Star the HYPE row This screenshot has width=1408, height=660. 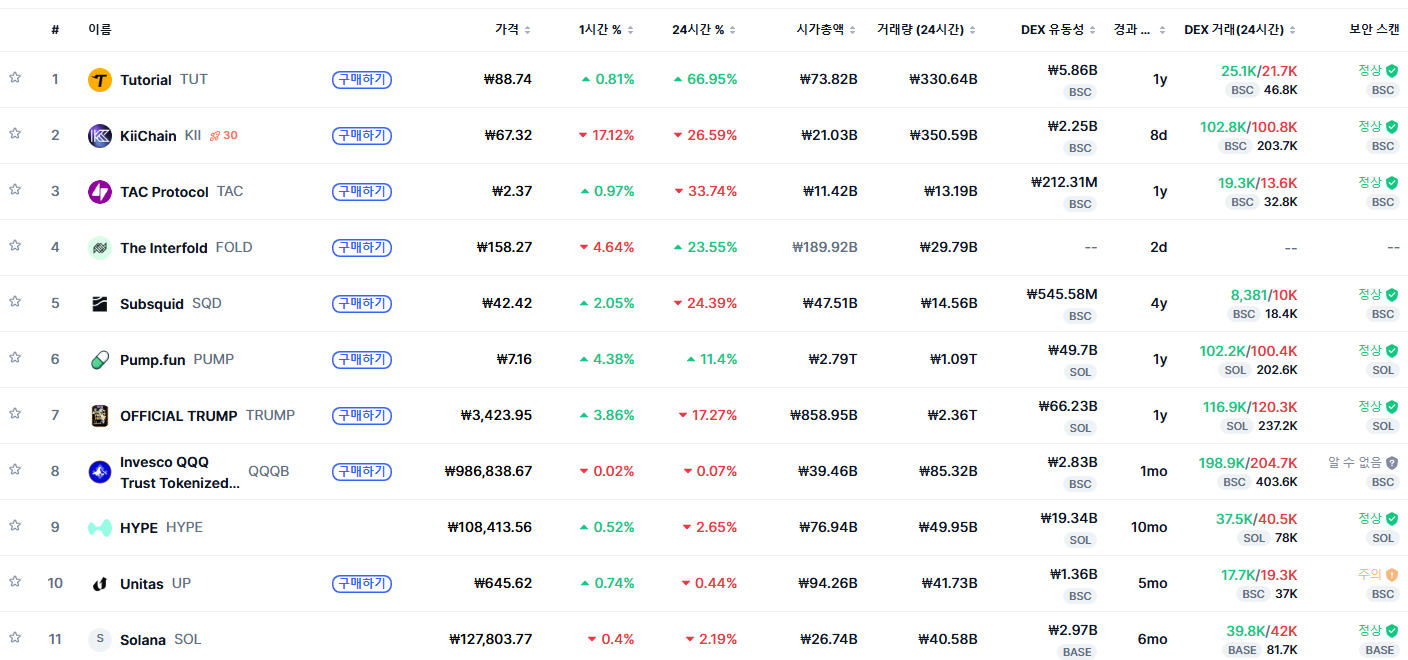click(x=15, y=525)
